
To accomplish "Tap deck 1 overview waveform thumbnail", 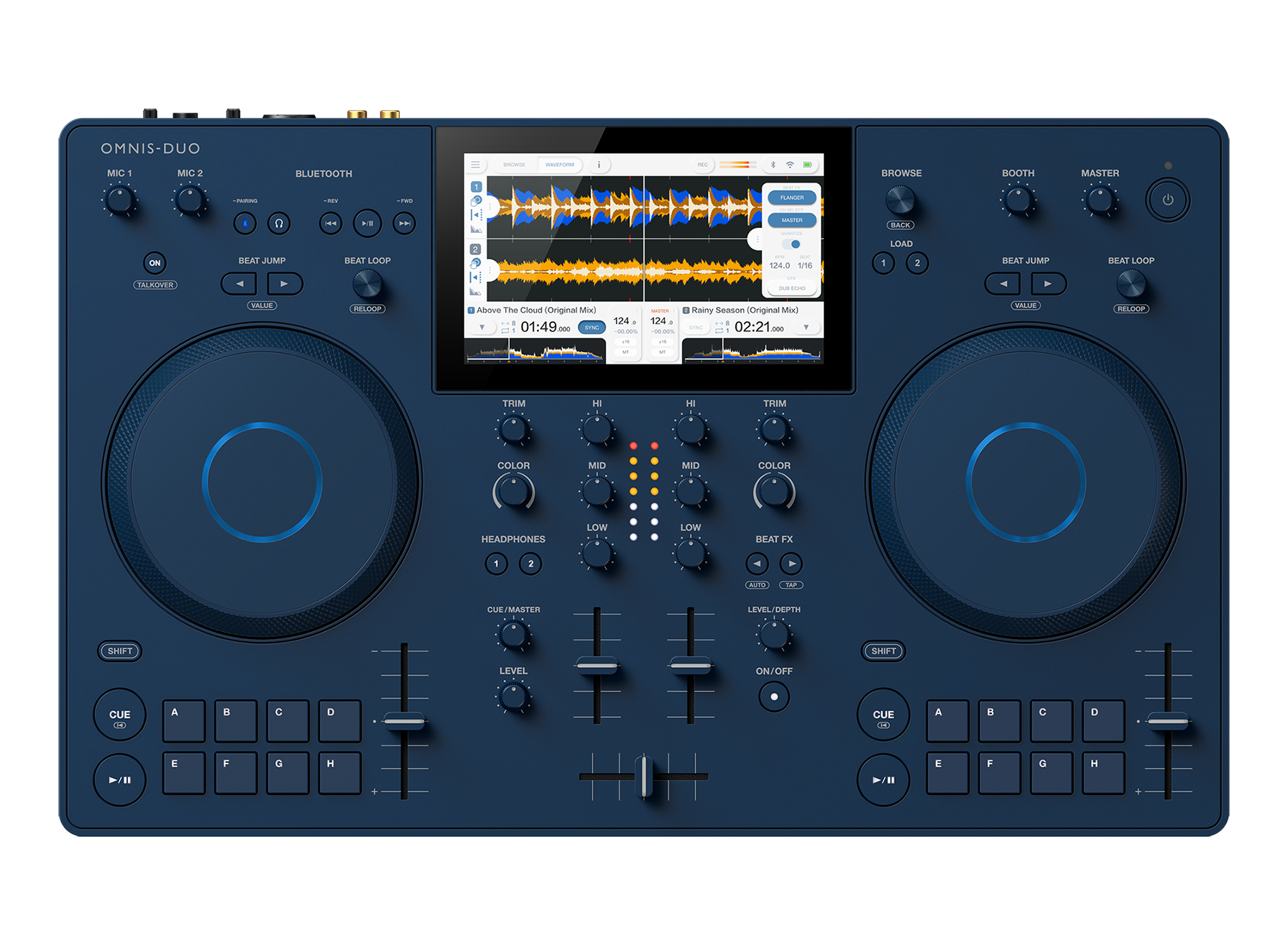I will point(535,352).
